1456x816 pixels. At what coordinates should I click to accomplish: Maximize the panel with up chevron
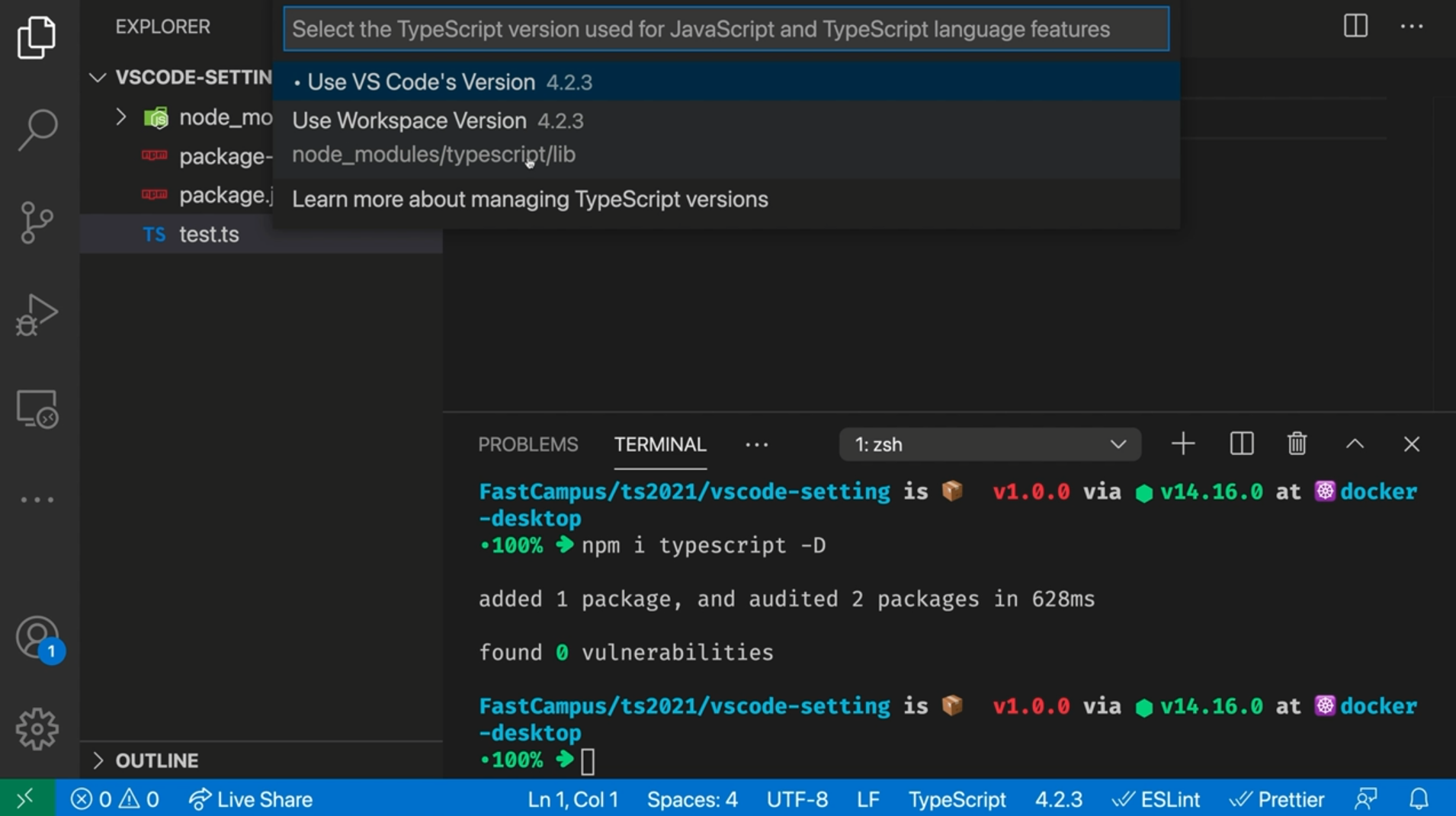(1355, 443)
